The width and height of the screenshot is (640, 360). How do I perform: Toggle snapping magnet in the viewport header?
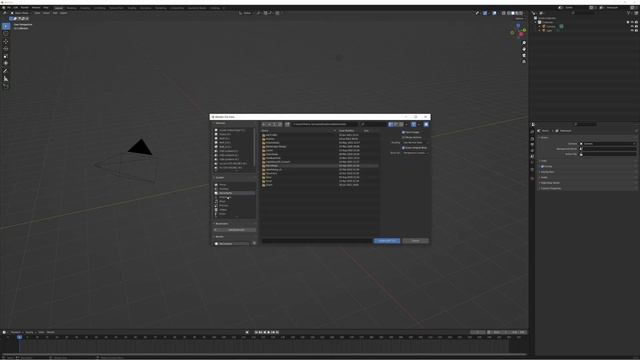(265, 13)
